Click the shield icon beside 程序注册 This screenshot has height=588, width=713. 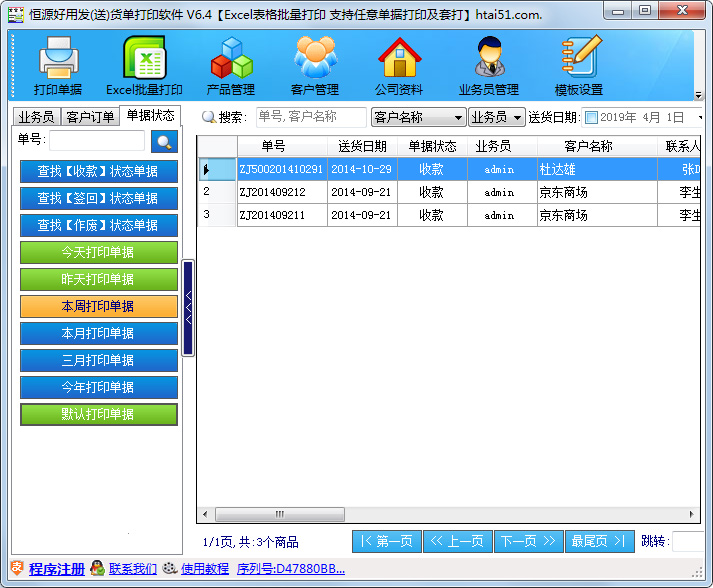17,568
